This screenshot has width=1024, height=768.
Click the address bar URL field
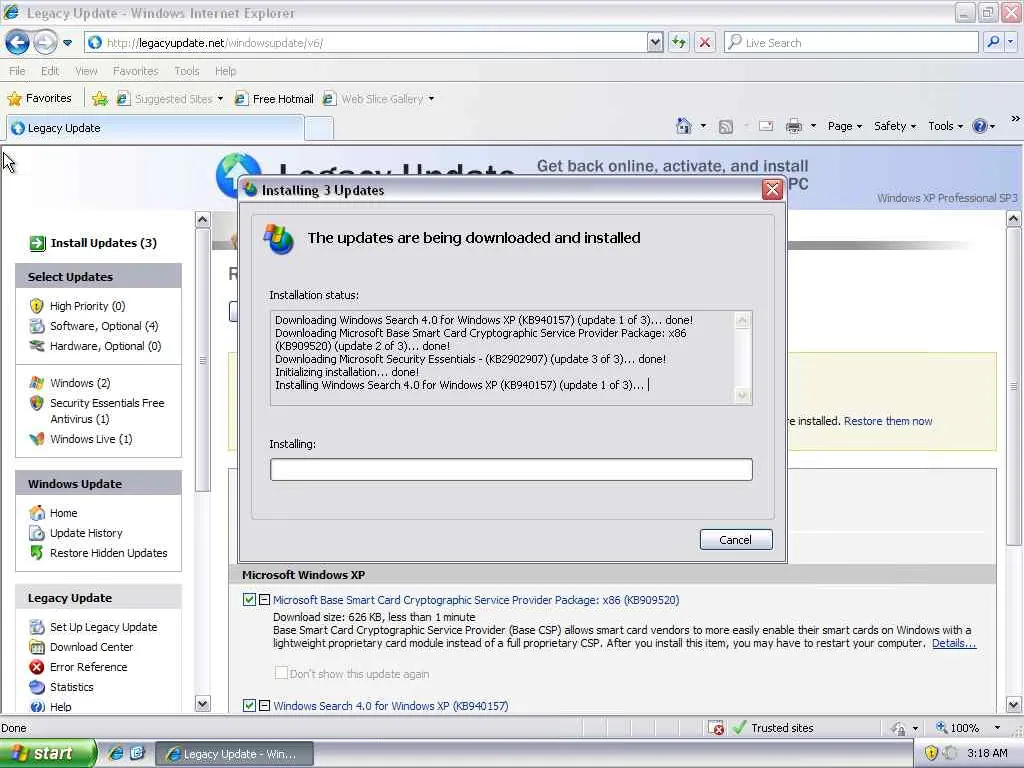[366, 42]
